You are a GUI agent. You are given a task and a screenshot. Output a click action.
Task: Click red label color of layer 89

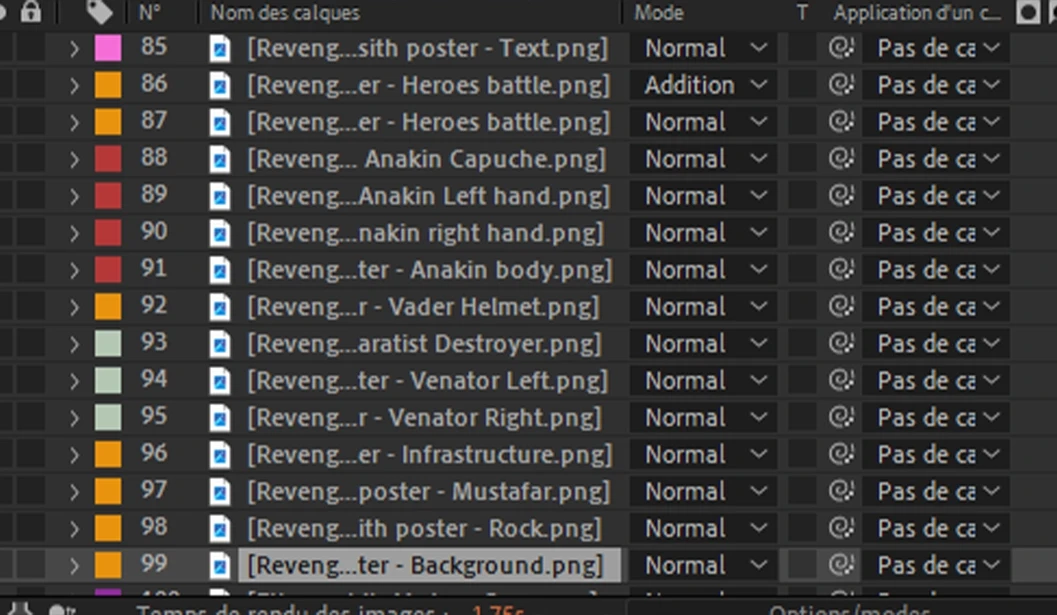click(108, 196)
